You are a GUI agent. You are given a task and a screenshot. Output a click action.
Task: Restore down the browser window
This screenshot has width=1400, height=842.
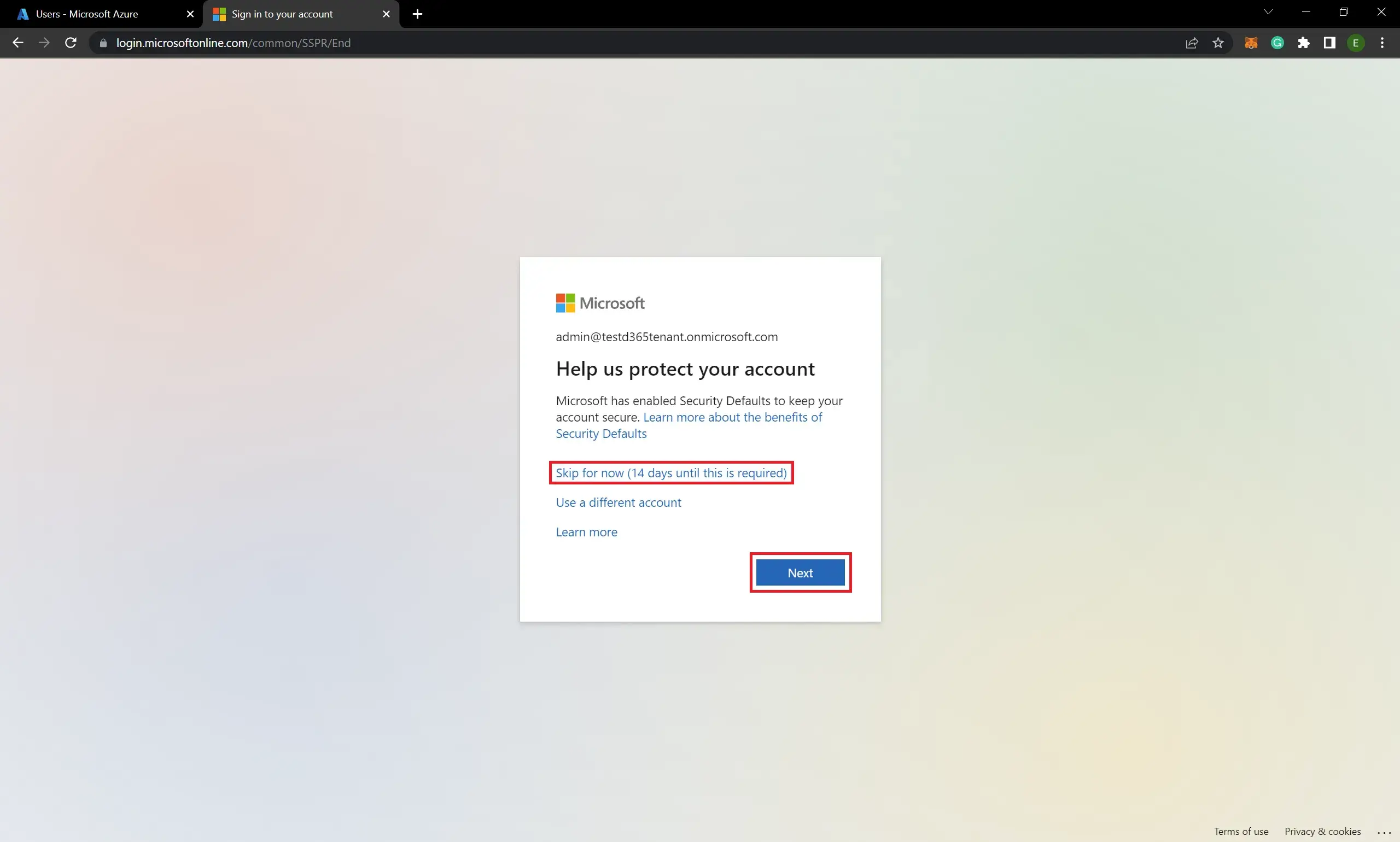tap(1344, 12)
